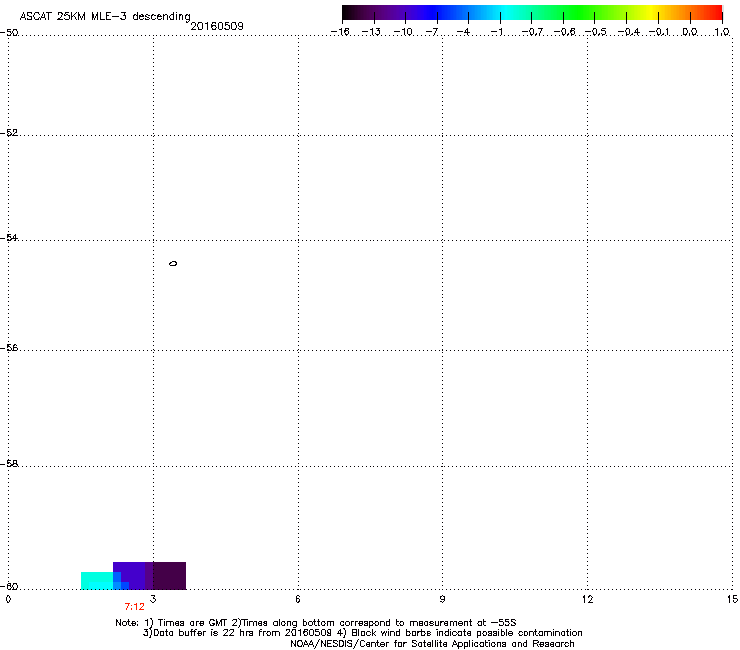
Task: Click the -54 latitude axis label
Action: [x=9, y=238]
